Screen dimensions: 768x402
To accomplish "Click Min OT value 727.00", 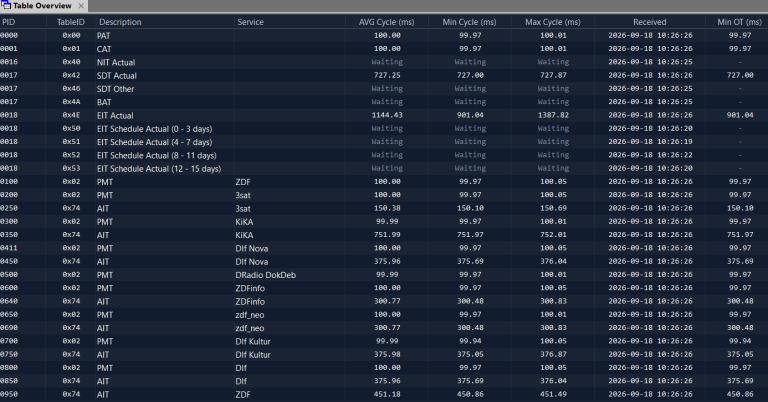I will click(x=740, y=75).
